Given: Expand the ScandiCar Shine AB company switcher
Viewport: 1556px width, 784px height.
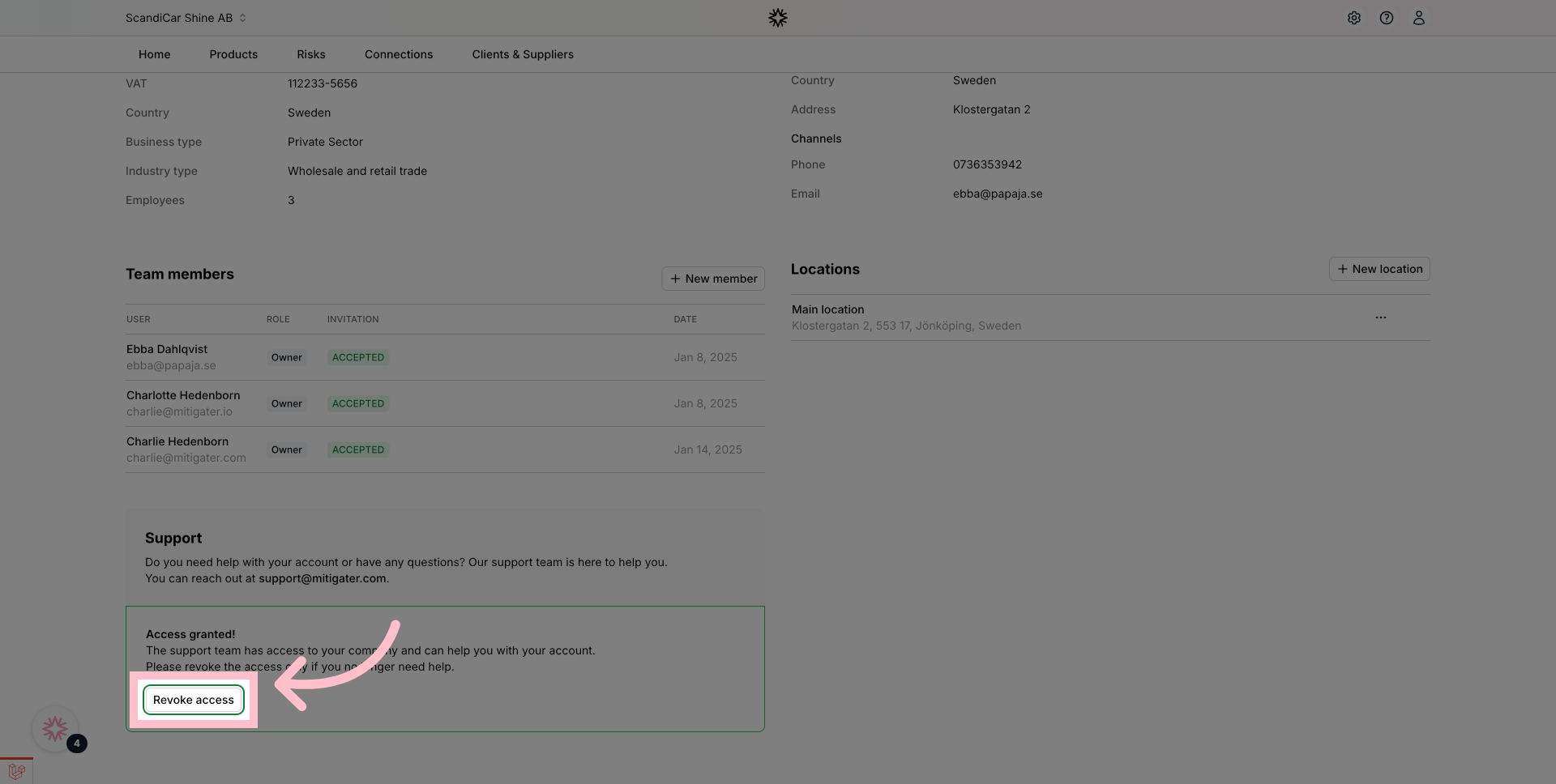Looking at the screenshot, I should point(186,18).
